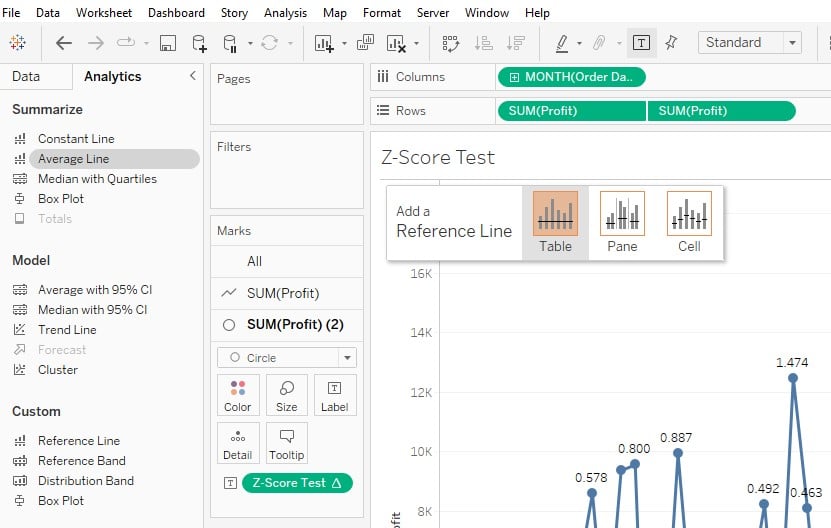Select Average with 95% CI
This screenshot has width=831, height=528.
coord(95,290)
